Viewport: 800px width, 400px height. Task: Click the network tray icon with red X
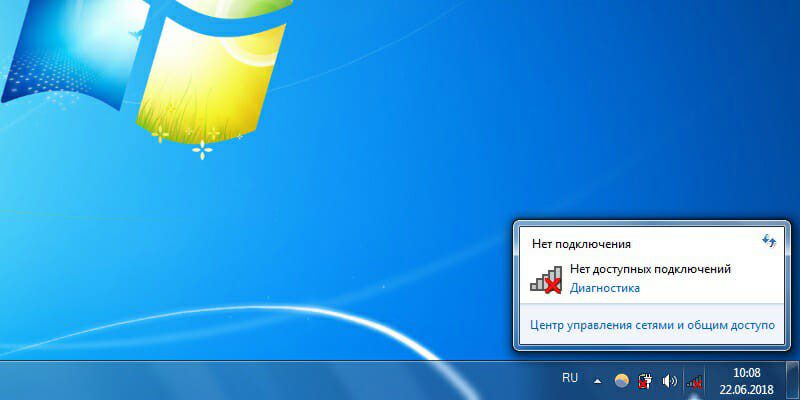694,381
